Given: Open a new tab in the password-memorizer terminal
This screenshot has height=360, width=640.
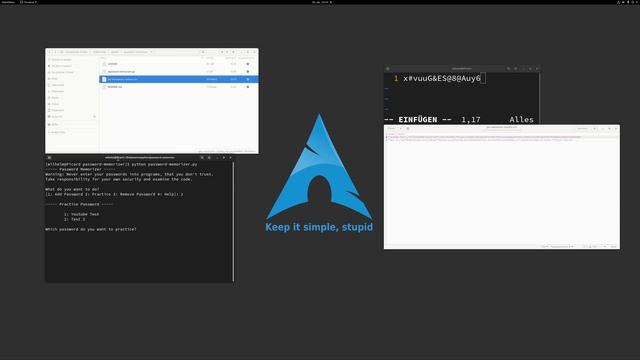Looking at the screenshot, I should pyautogui.click(x=49, y=158).
